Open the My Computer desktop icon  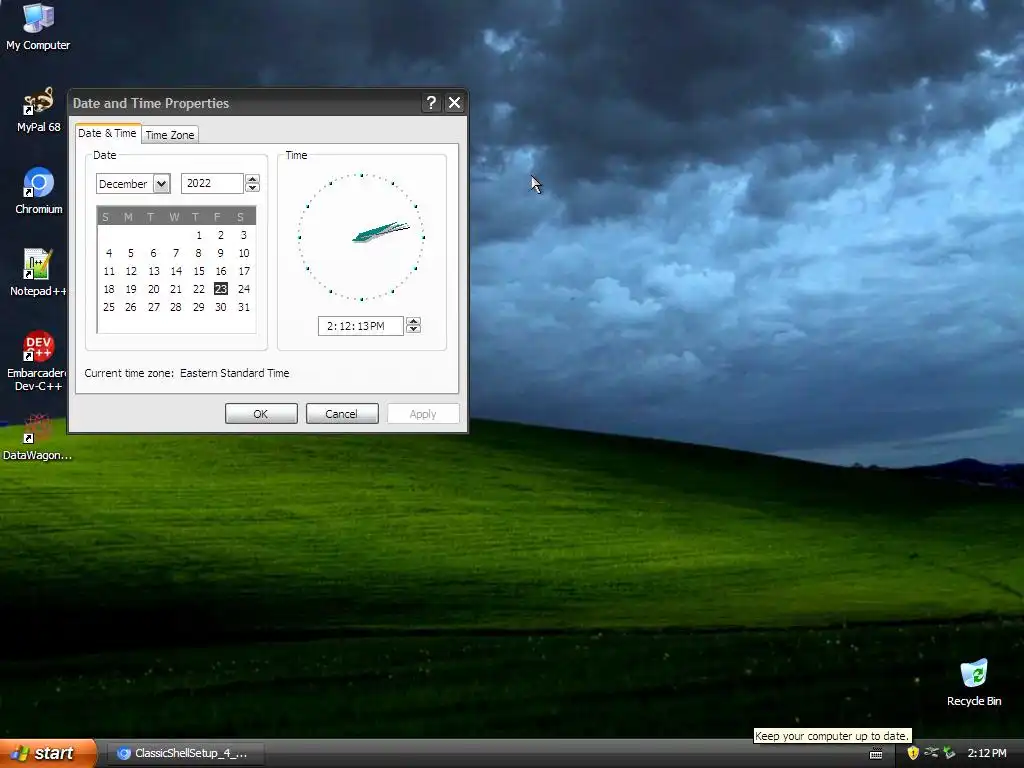(x=38, y=26)
